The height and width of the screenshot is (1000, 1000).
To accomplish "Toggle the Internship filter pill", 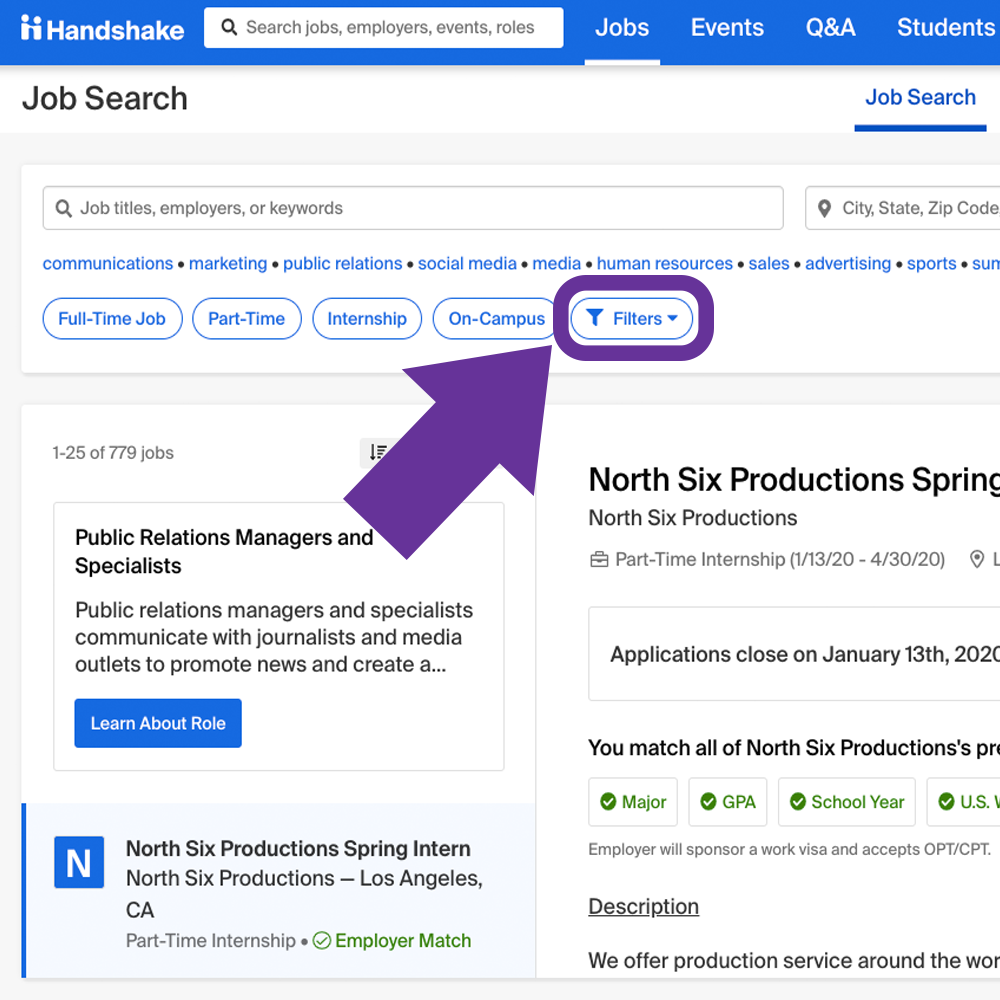I will (367, 318).
